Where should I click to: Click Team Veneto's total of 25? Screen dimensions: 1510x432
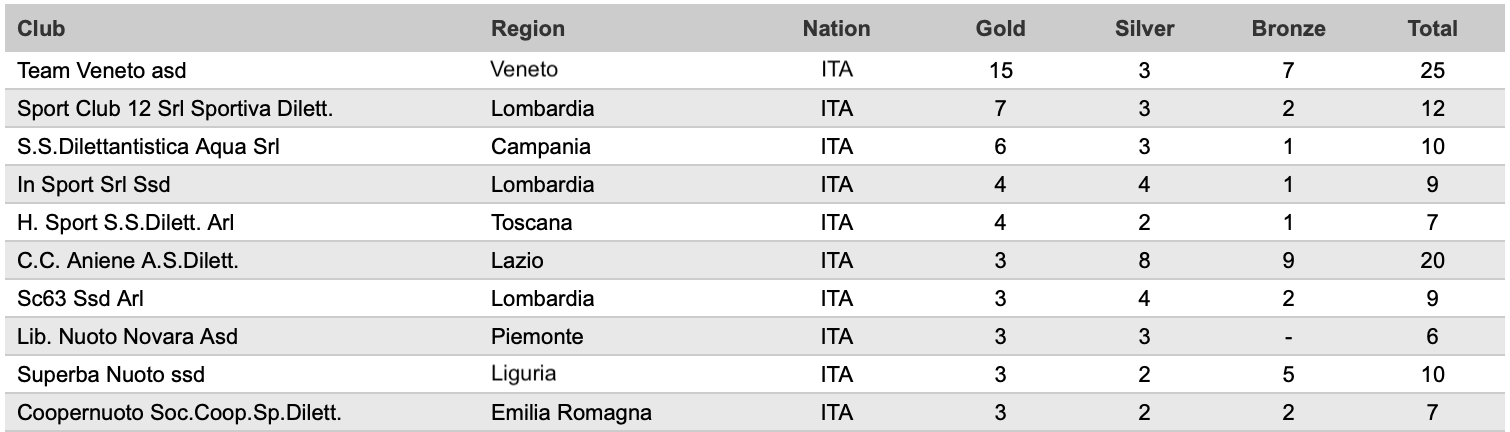point(1432,70)
